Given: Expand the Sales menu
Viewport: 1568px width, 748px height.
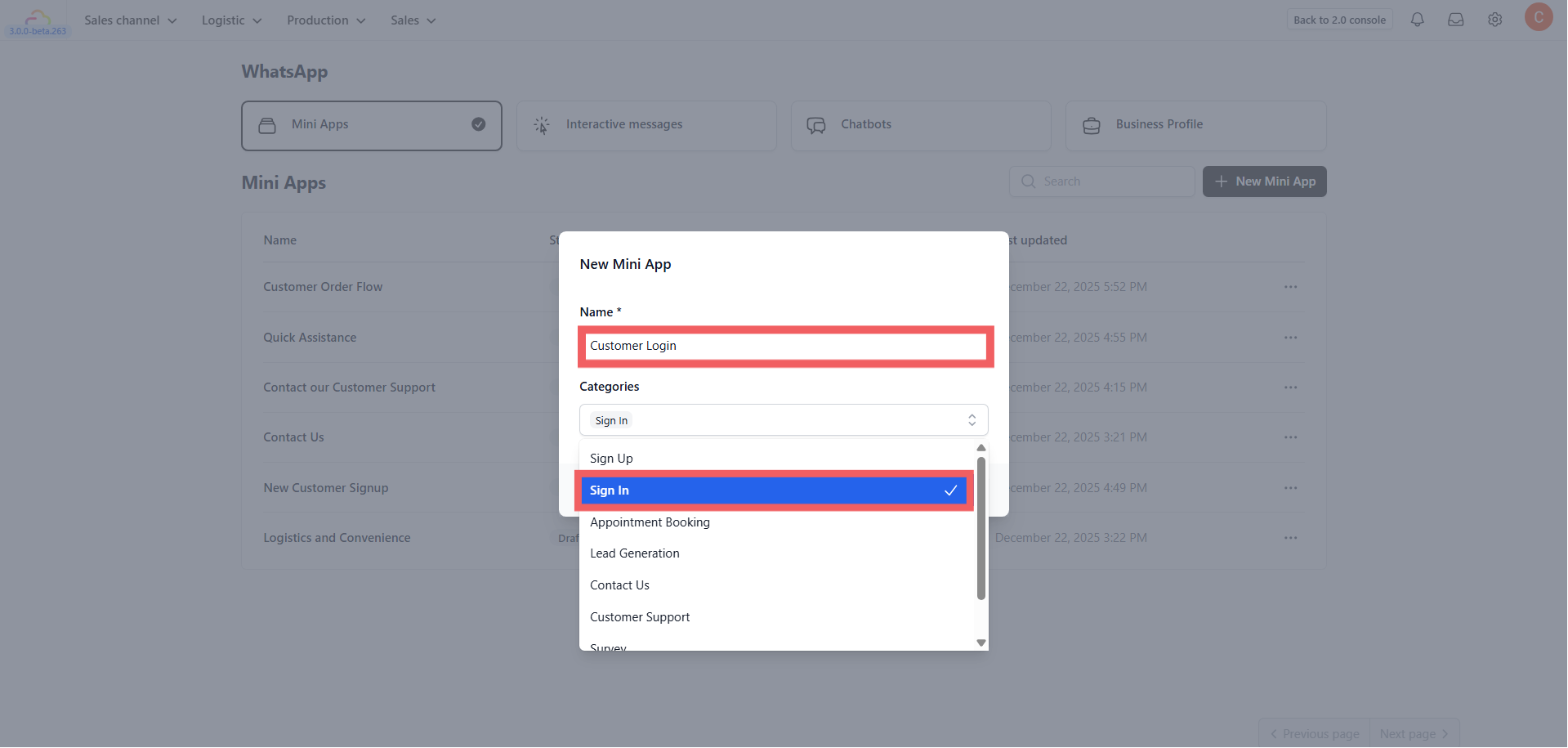Looking at the screenshot, I should click(x=413, y=20).
